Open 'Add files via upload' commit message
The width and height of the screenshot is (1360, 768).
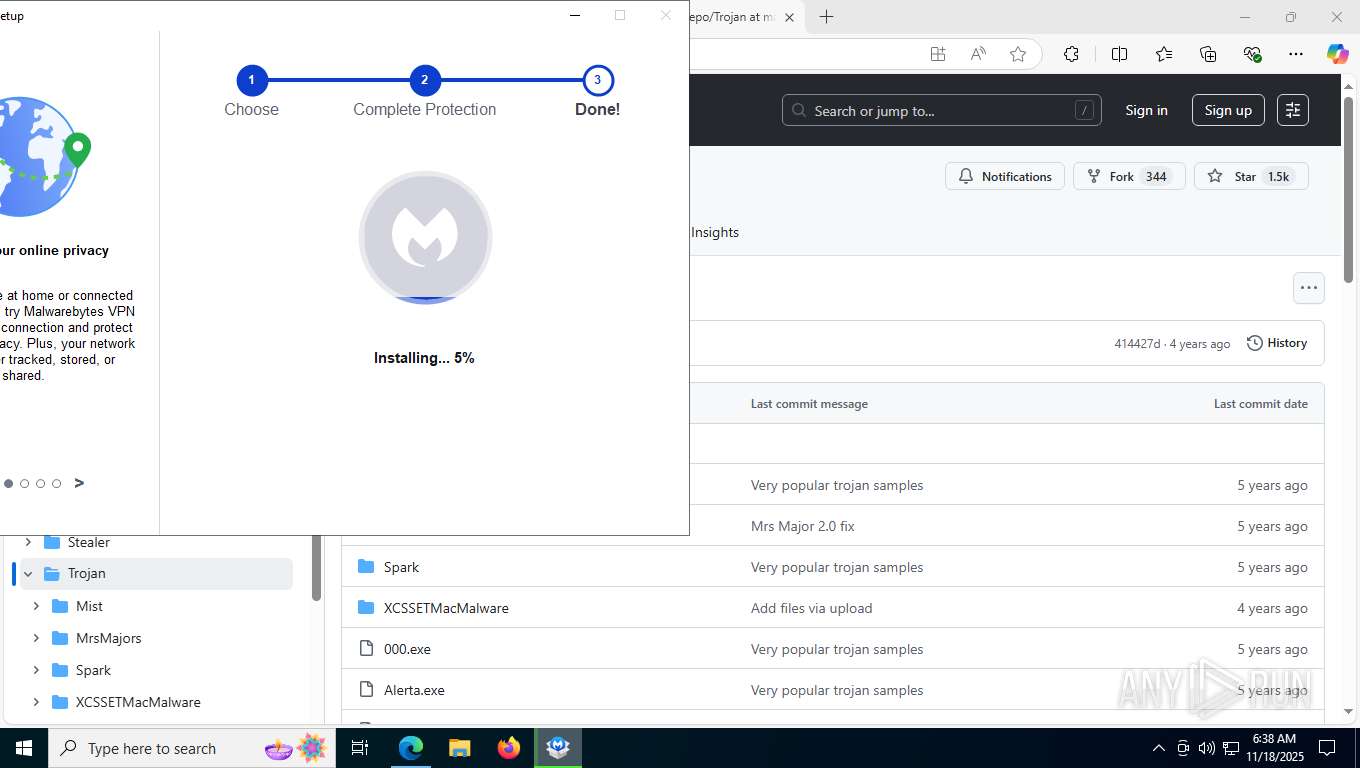(x=811, y=608)
